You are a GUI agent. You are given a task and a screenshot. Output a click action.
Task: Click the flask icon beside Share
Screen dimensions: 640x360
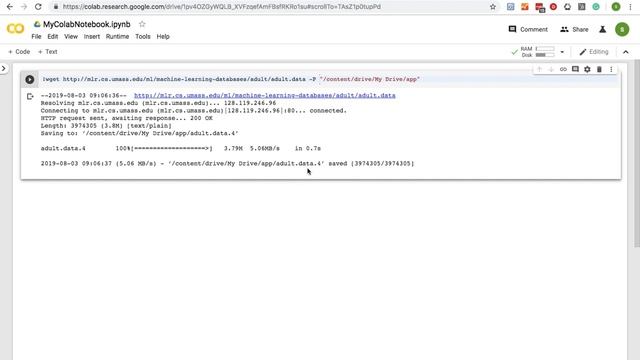point(602,29)
